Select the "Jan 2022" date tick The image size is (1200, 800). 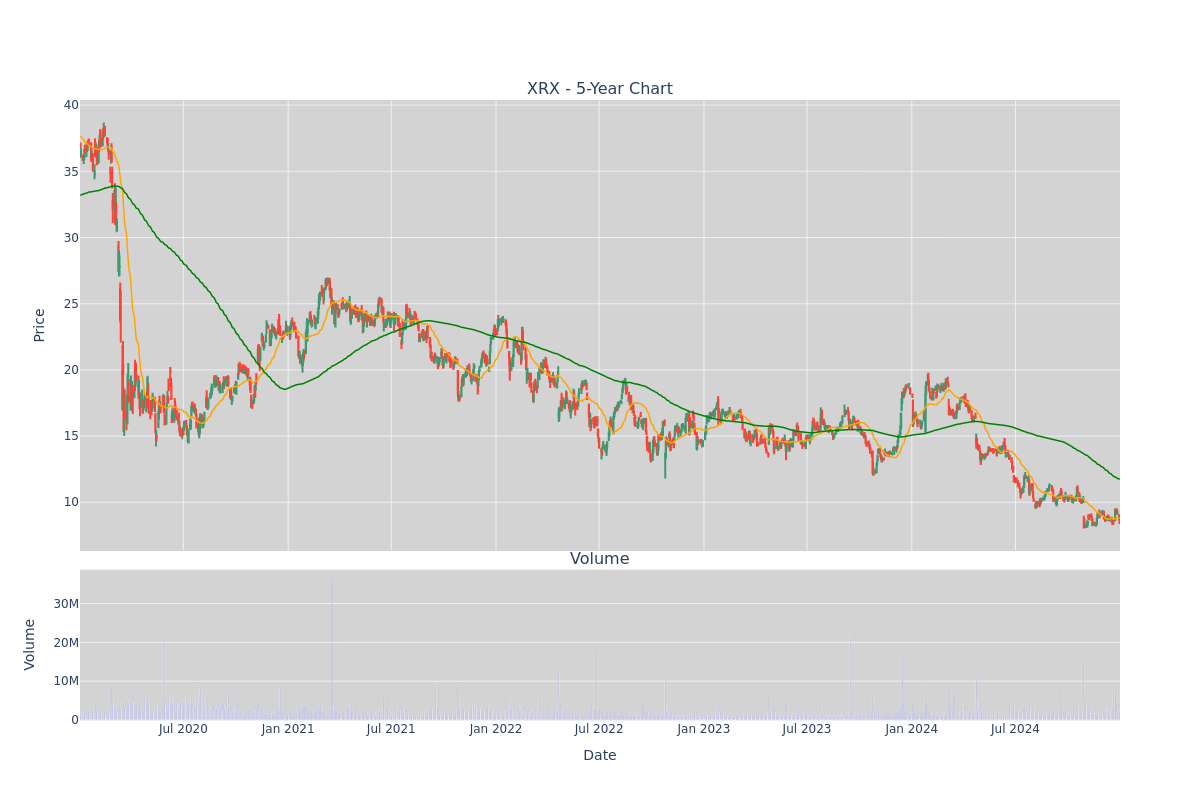[x=496, y=729]
